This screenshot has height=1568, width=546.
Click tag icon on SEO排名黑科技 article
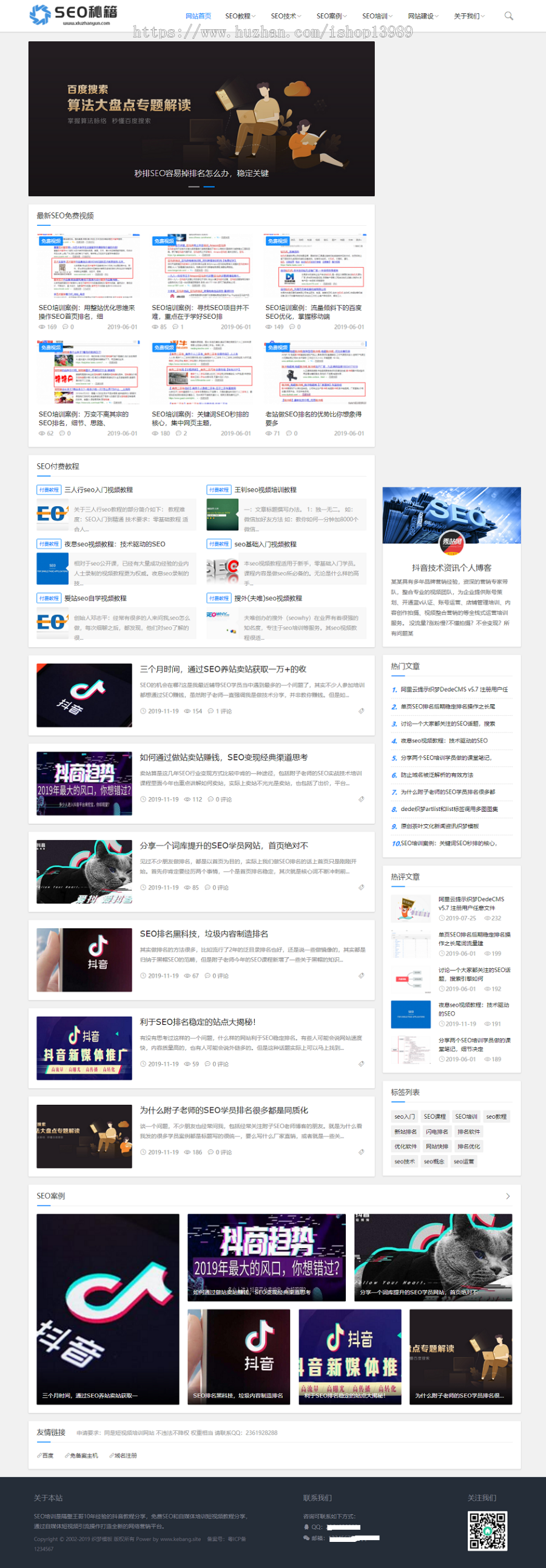[361, 976]
